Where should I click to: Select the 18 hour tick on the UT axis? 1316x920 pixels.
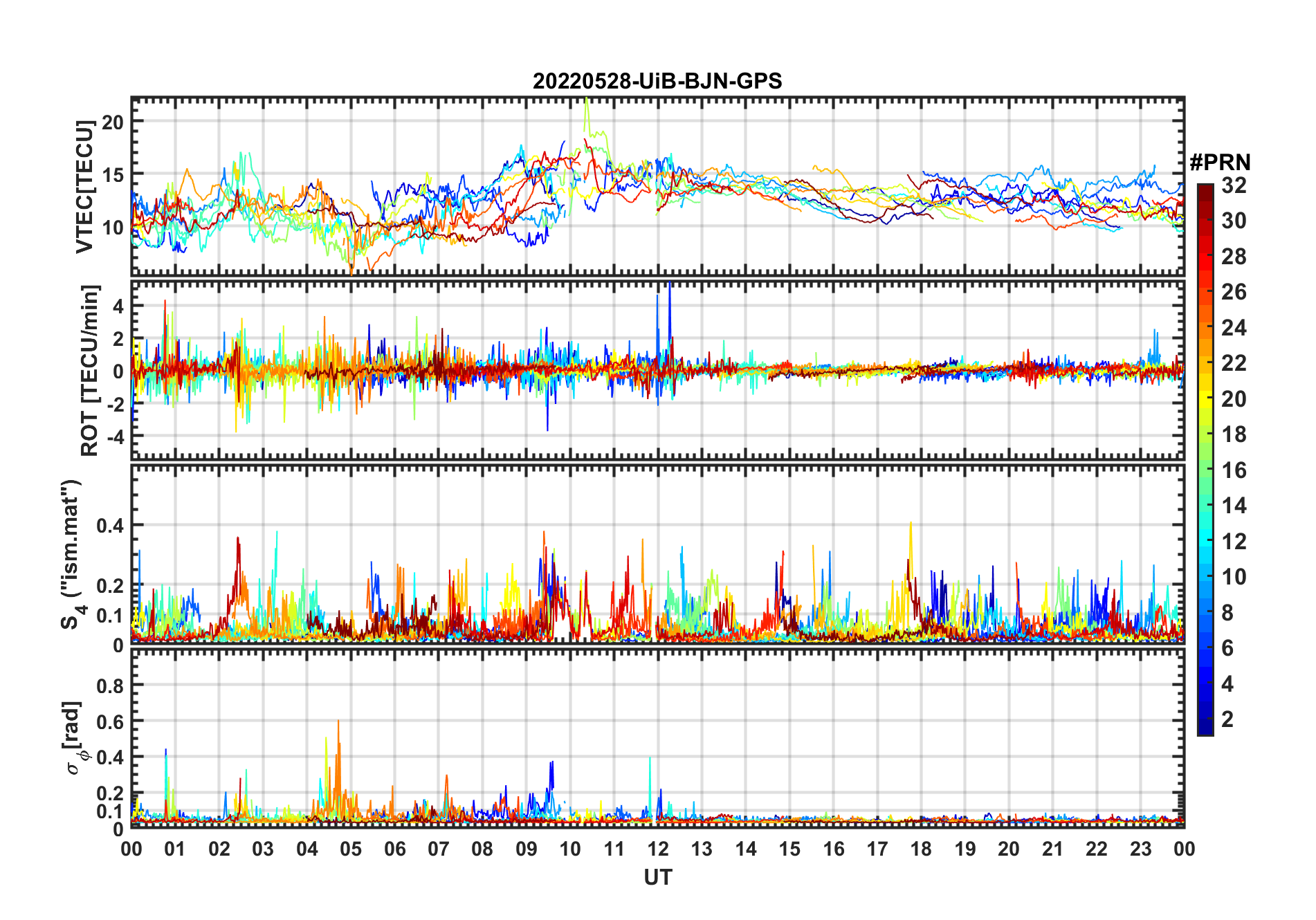(921, 849)
